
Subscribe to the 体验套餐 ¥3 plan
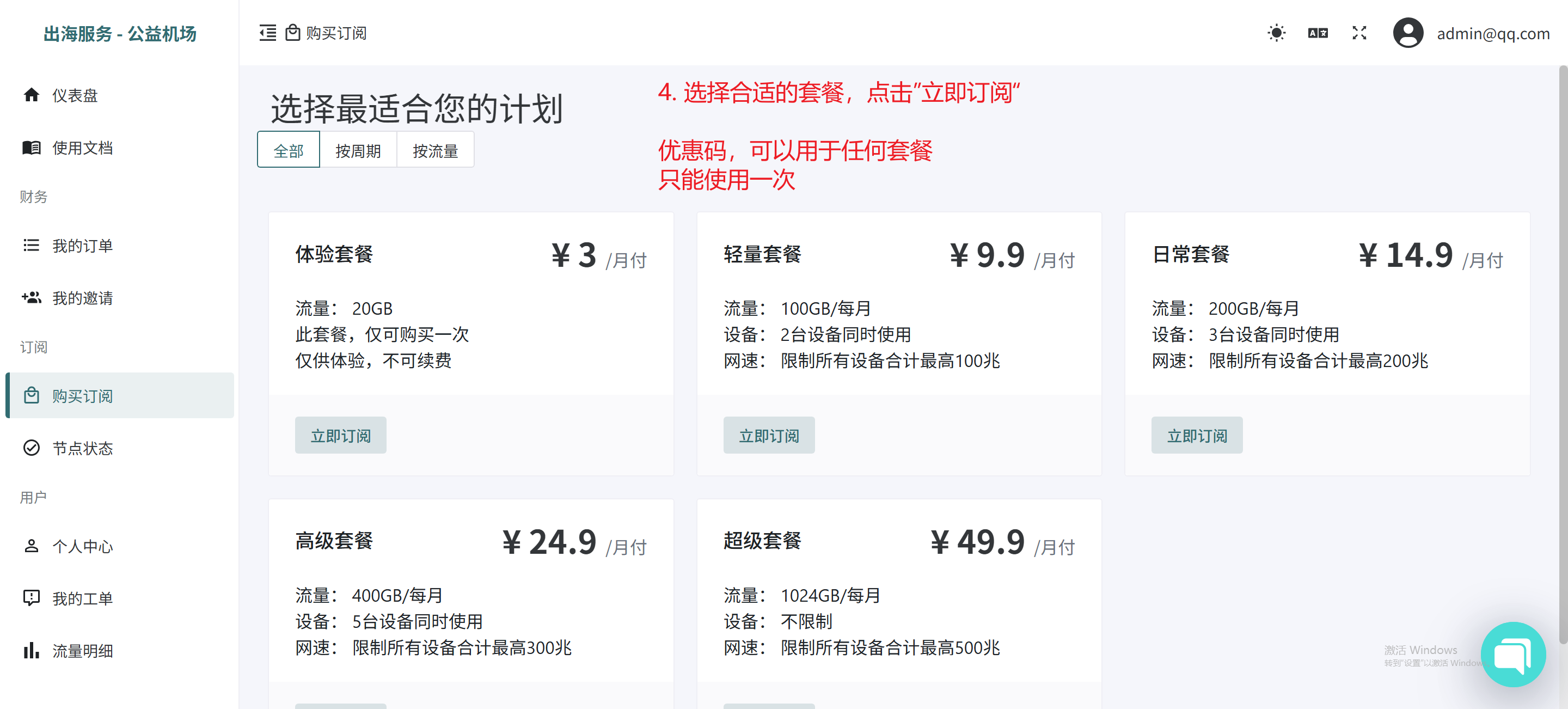click(x=340, y=435)
